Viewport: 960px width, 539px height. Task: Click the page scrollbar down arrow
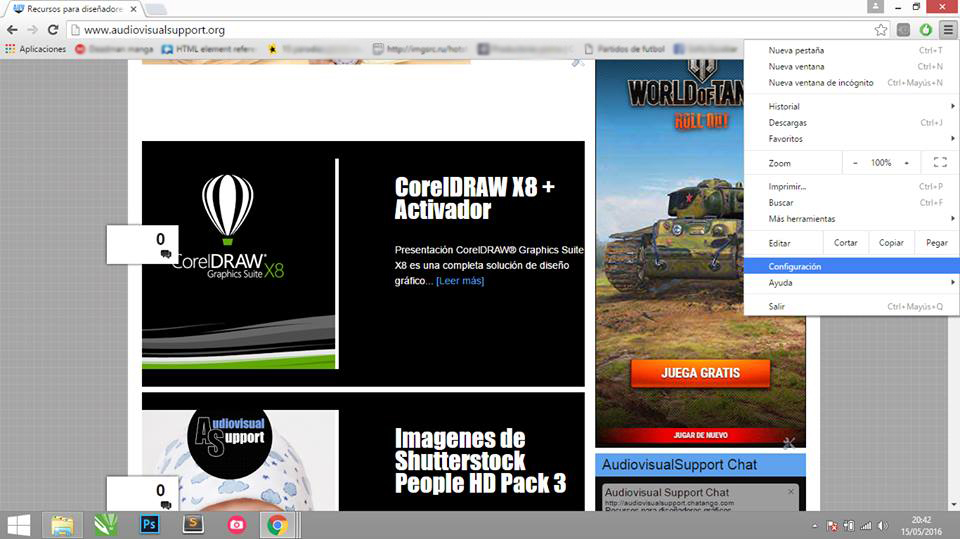pyautogui.click(x=954, y=505)
